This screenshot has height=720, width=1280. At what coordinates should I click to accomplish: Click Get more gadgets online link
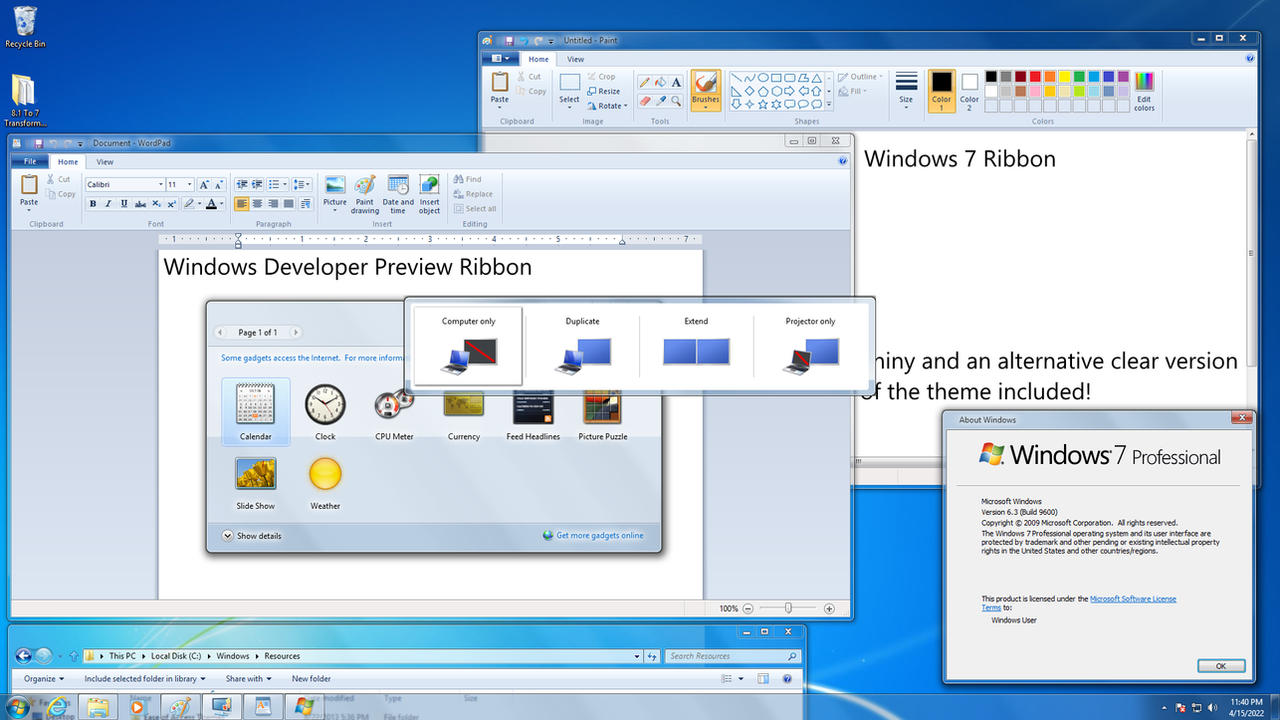(600, 536)
